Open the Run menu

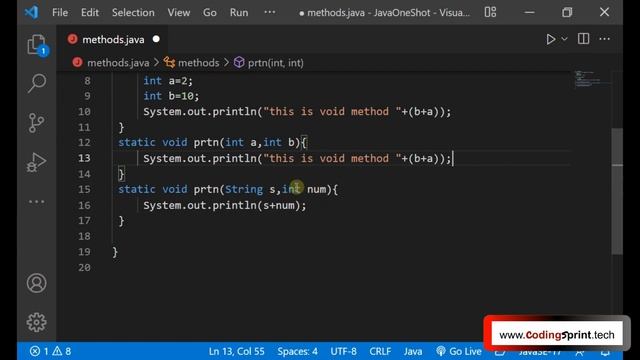pos(239,13)
